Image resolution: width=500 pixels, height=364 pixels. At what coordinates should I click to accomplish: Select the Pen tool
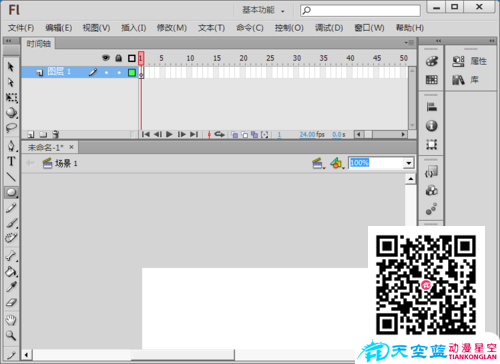[x=11, y=146]
